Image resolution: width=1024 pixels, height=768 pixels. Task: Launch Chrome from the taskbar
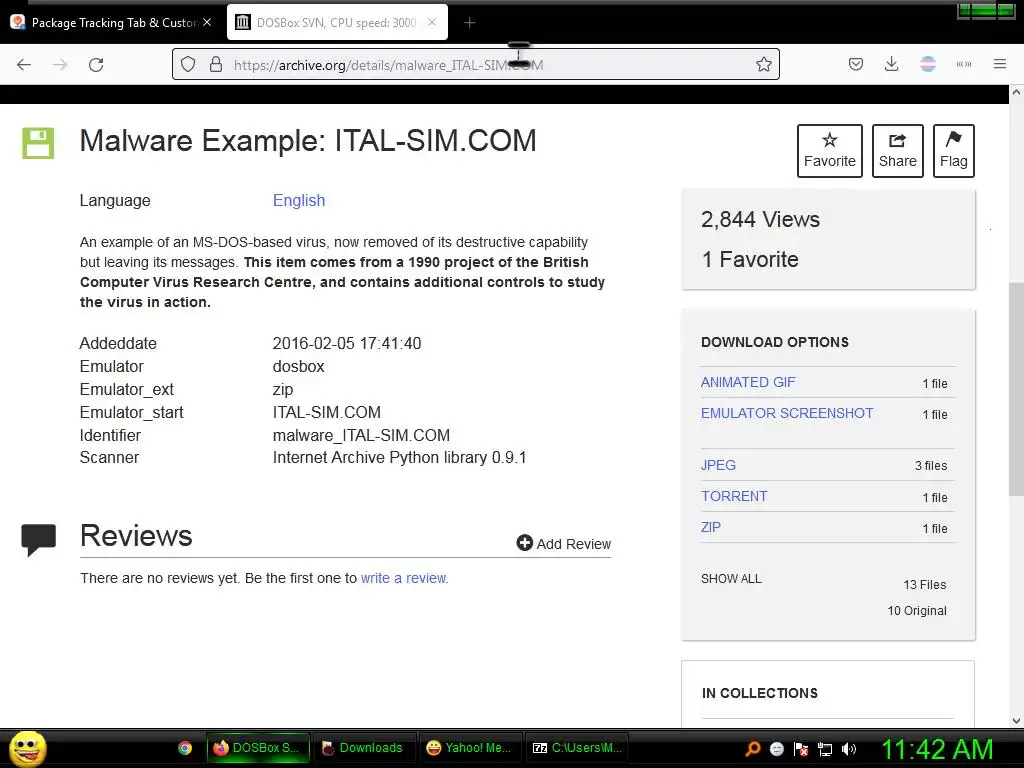click(185, 748)
